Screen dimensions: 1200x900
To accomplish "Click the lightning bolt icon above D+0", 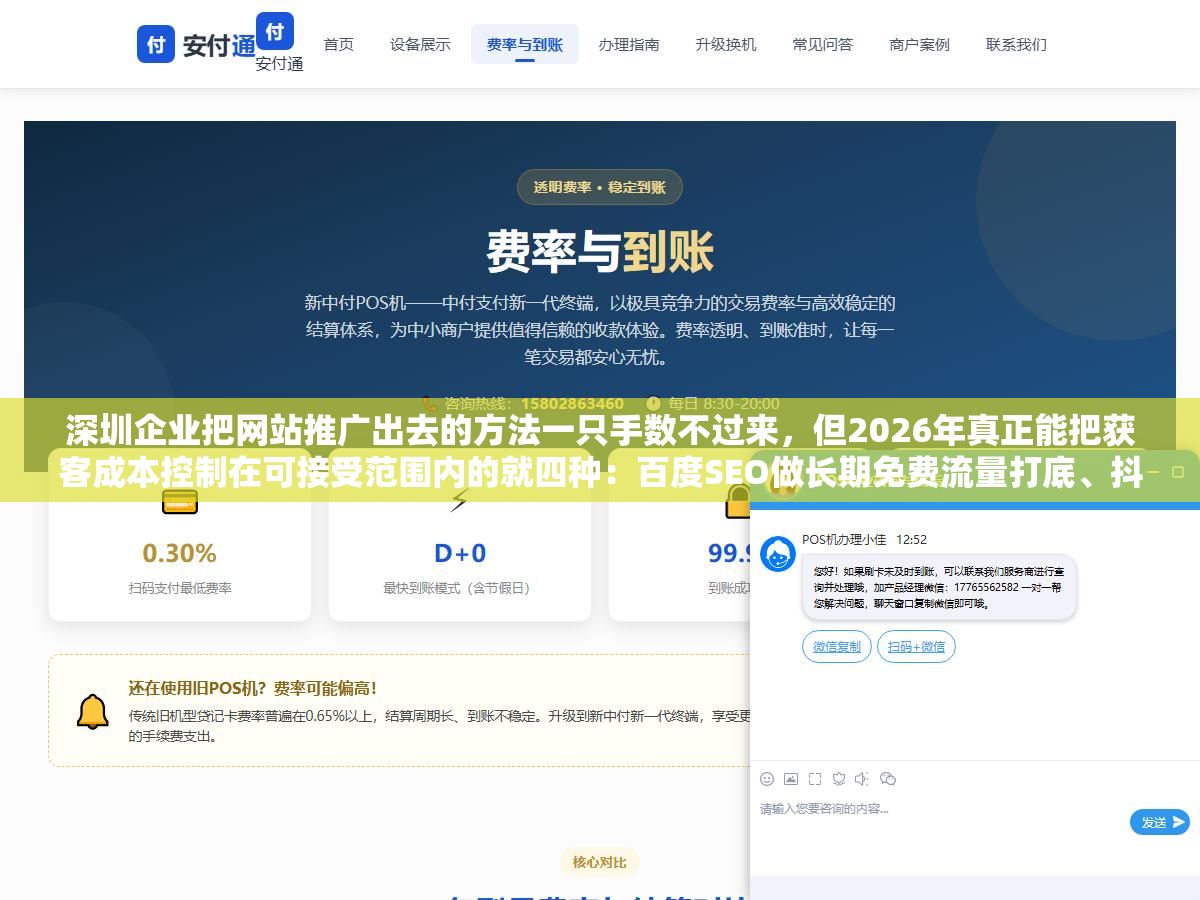I will 460,500.
